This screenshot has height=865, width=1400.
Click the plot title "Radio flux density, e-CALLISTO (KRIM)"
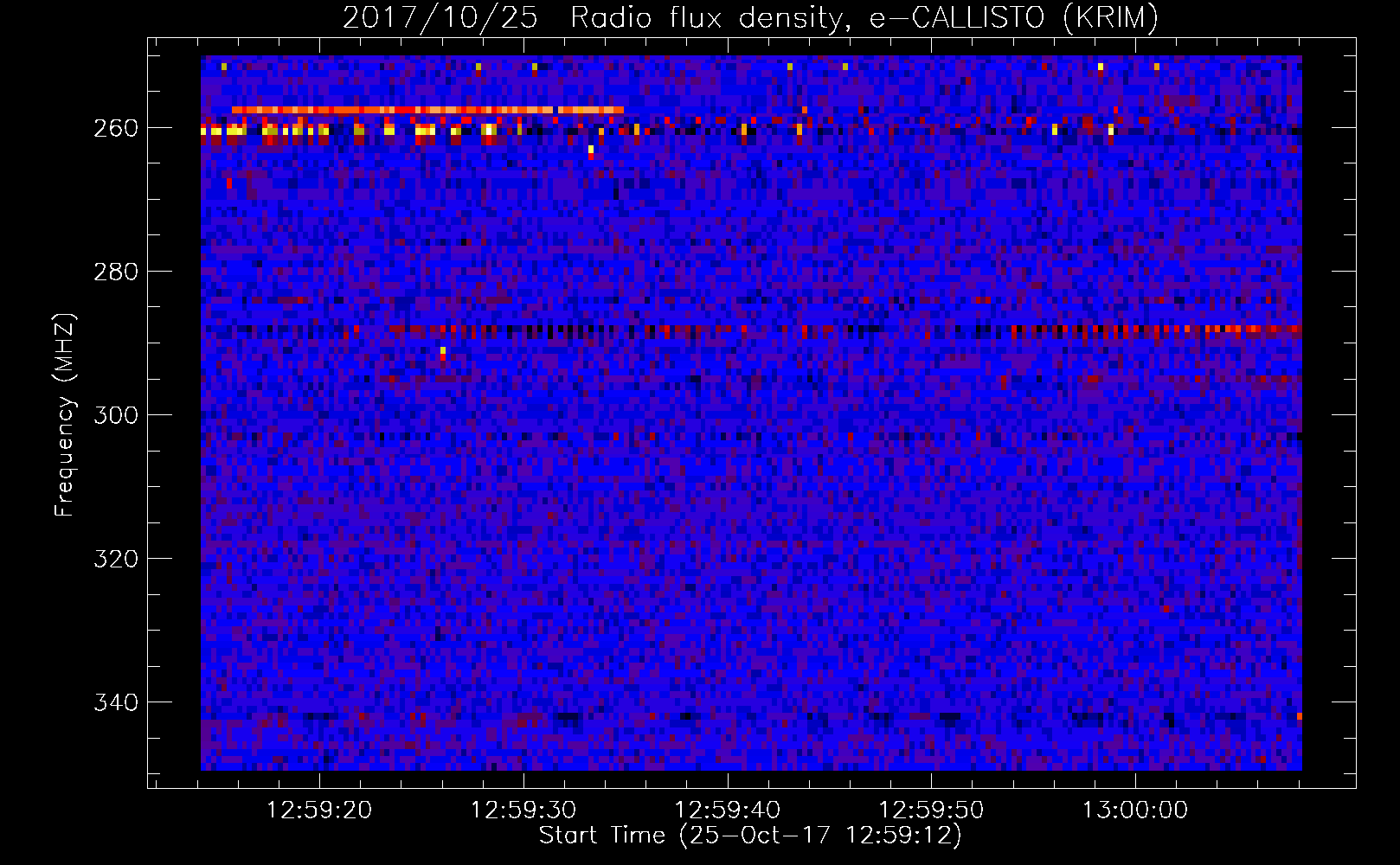(864, 18)
